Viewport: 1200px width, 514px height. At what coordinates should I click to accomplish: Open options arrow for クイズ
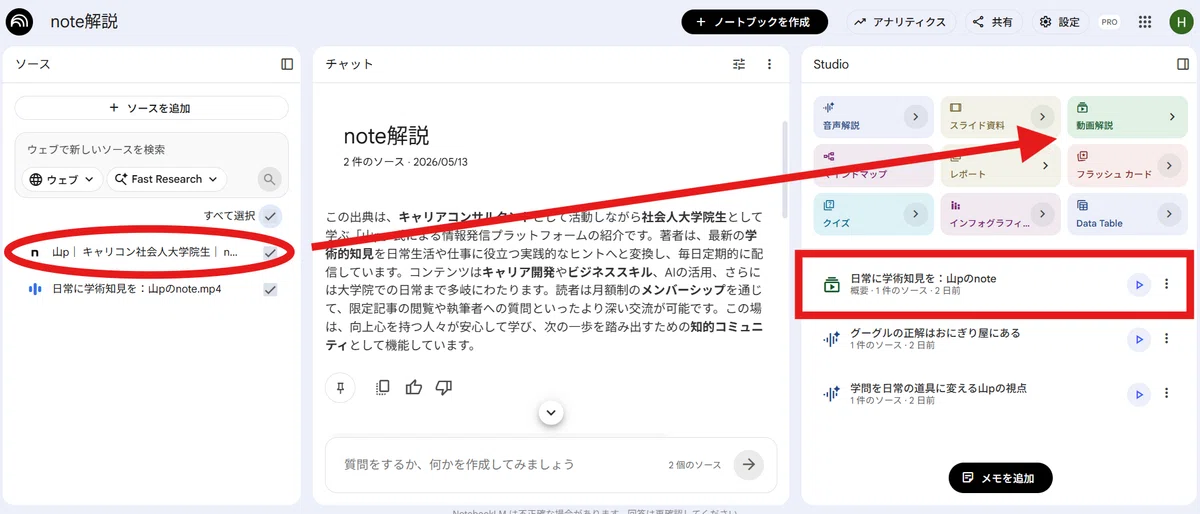click(915, 213)
